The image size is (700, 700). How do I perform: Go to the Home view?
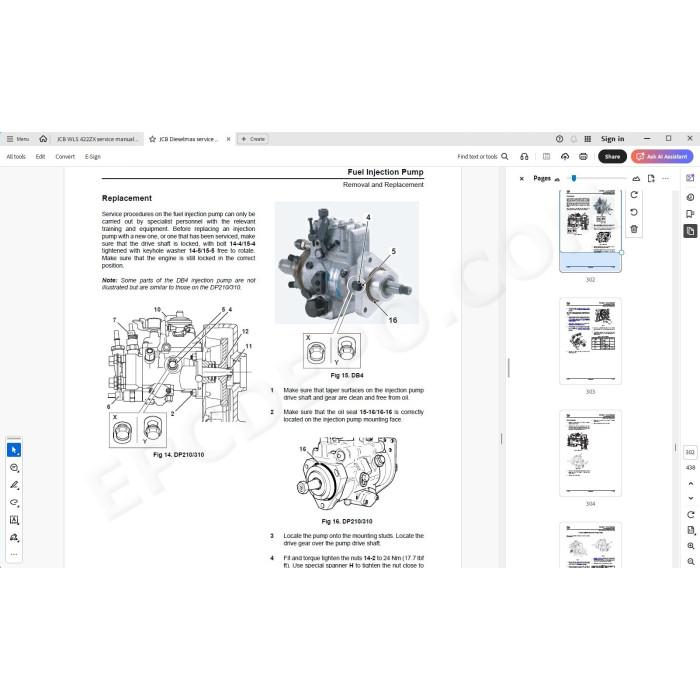click(x=43, y=139)
